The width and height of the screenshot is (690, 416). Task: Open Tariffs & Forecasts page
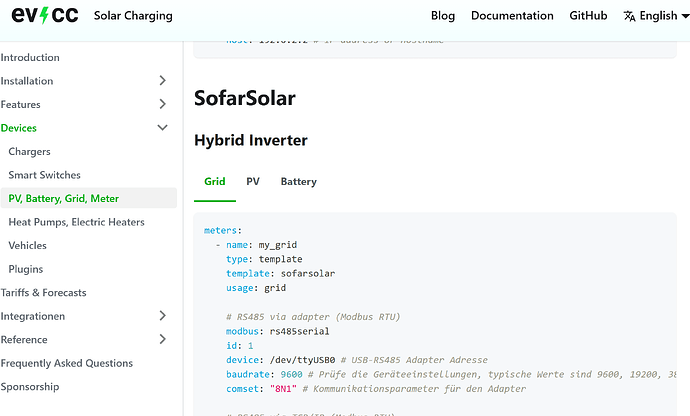click(43, 293)
